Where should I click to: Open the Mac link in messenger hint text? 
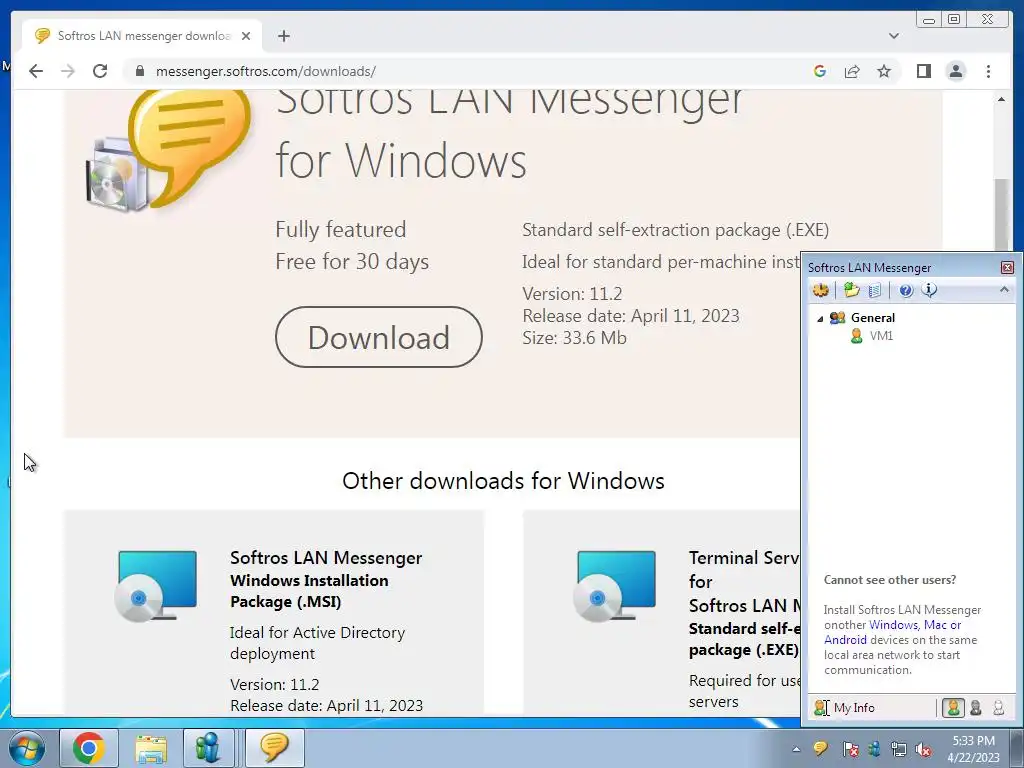pos(935,625)
